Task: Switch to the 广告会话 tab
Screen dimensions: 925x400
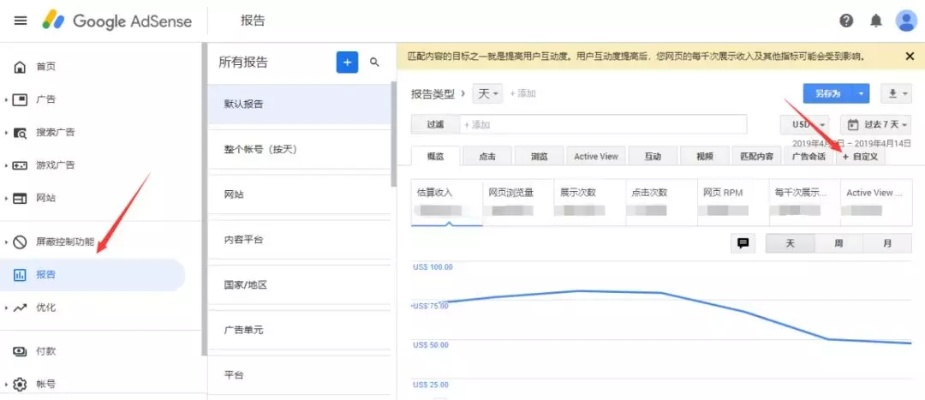Action: click(808, 156)
